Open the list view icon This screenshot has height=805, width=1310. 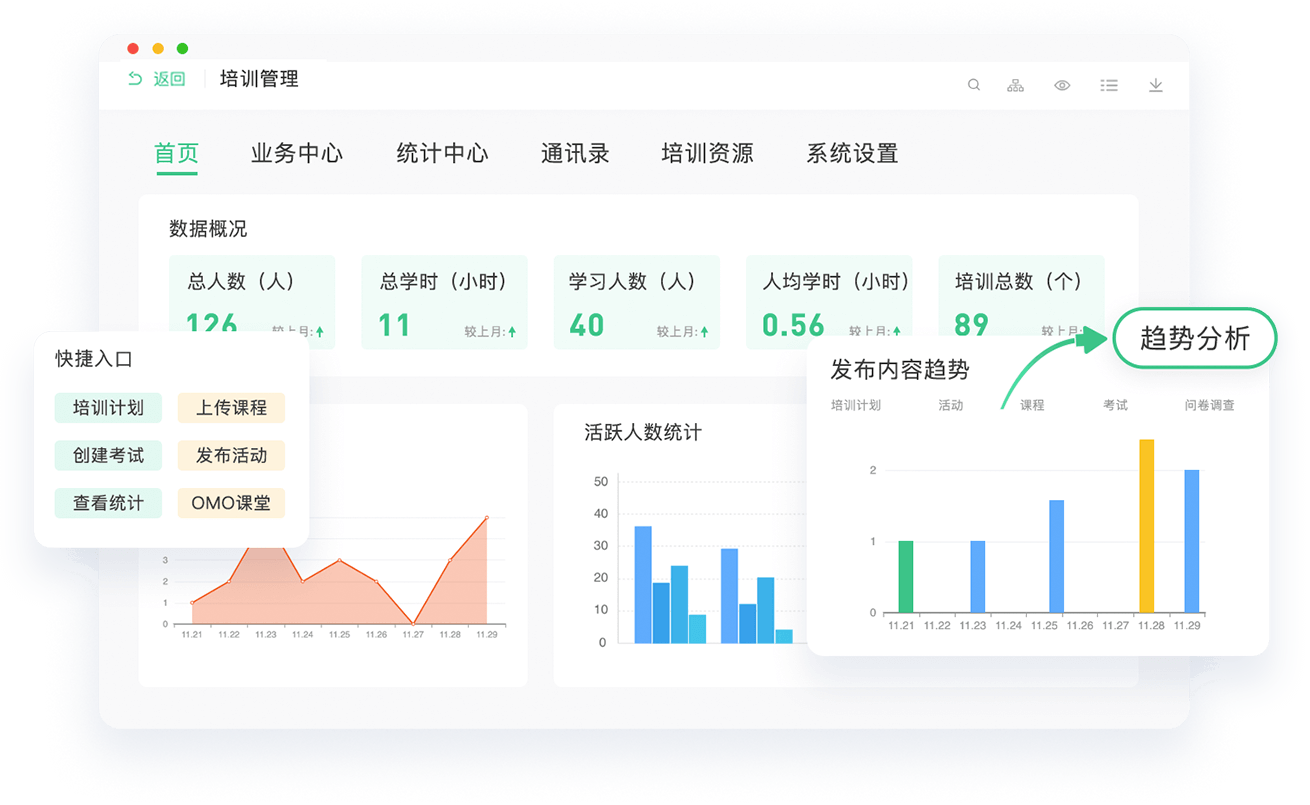[x=1108, y=85]
